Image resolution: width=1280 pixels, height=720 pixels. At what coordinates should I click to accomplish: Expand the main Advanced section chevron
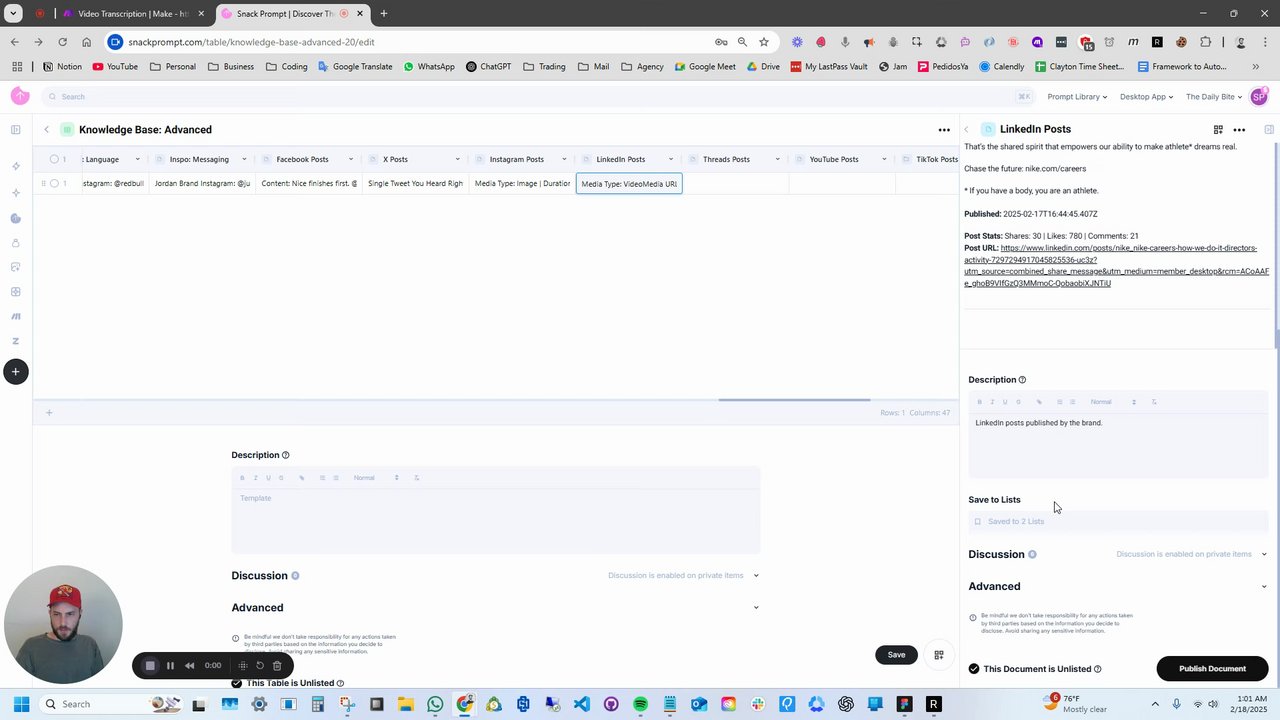pos(756,608)
